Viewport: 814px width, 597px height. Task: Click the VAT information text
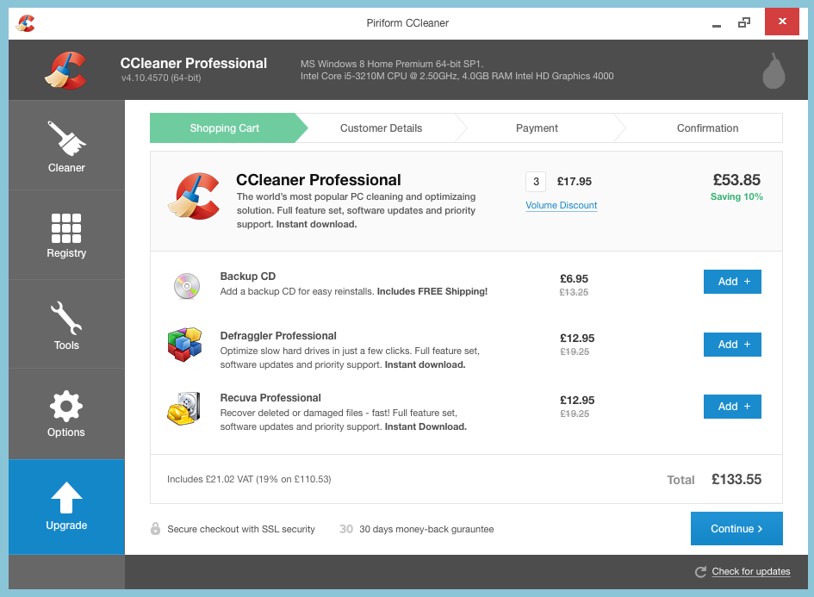(x=249, y=479)
